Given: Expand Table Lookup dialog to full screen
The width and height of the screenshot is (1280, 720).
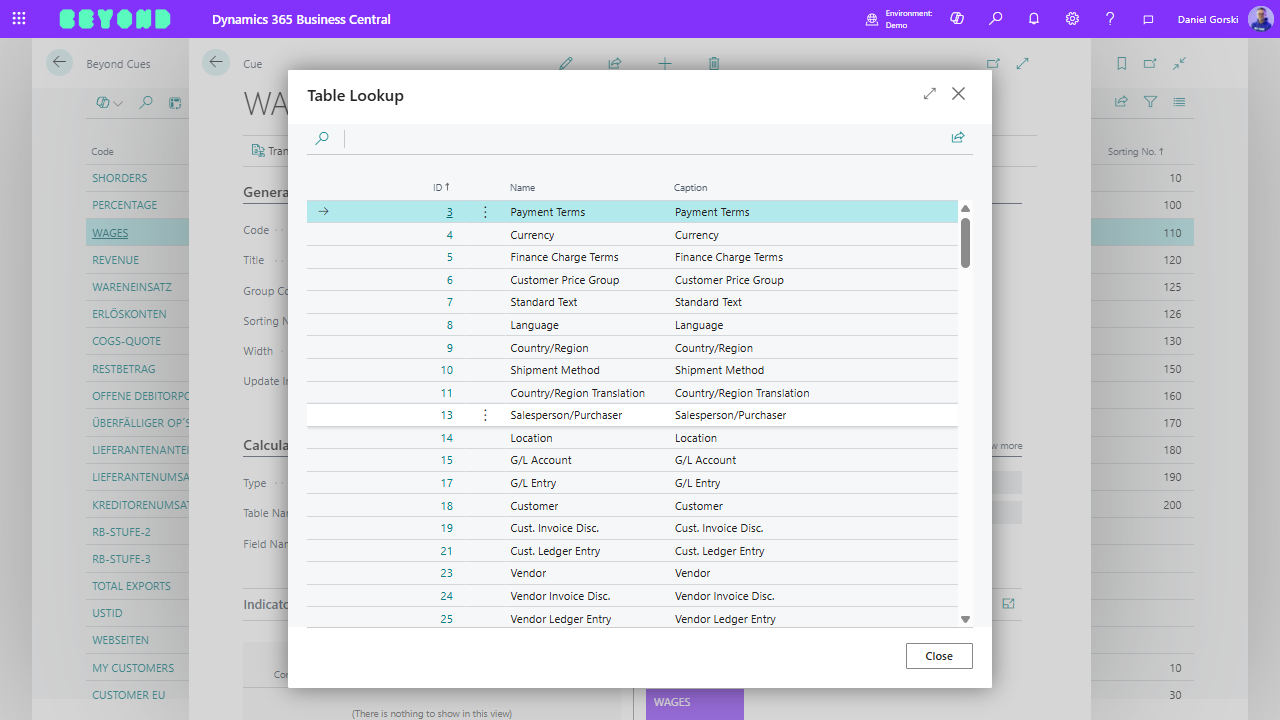Looking at the screenshot, I should (929, 93).
